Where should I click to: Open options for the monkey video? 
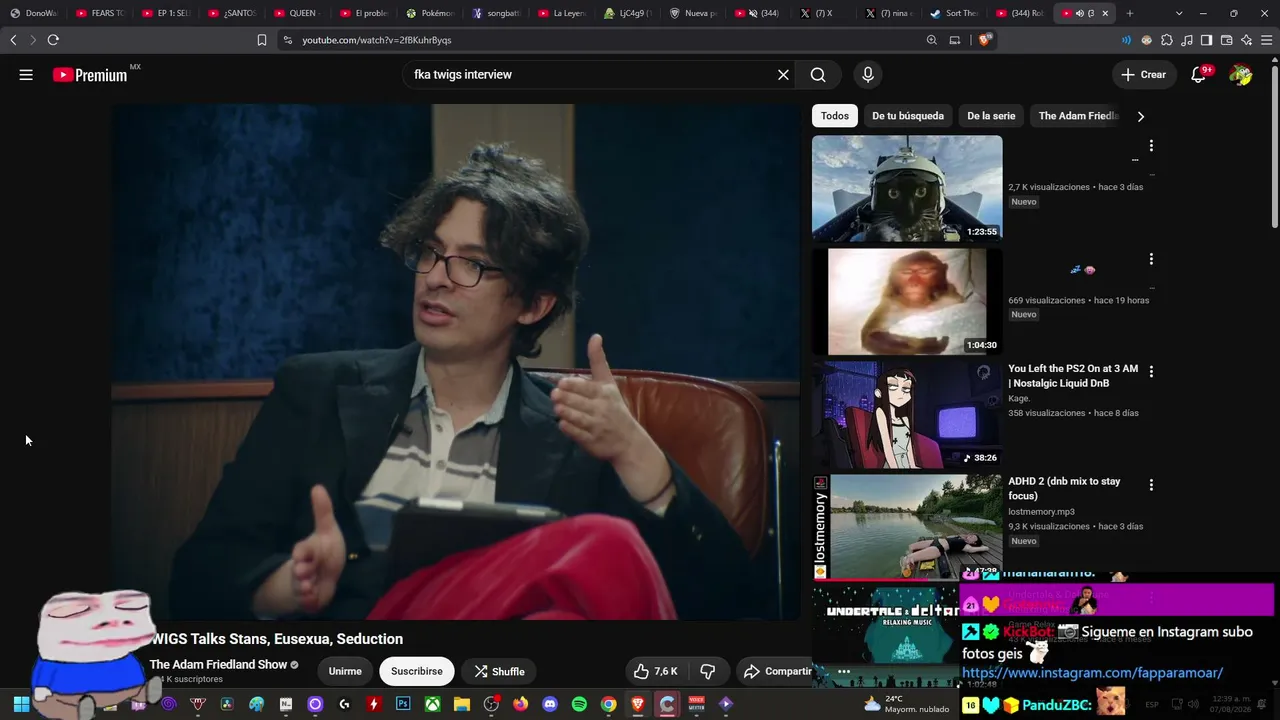point(1151,259)
